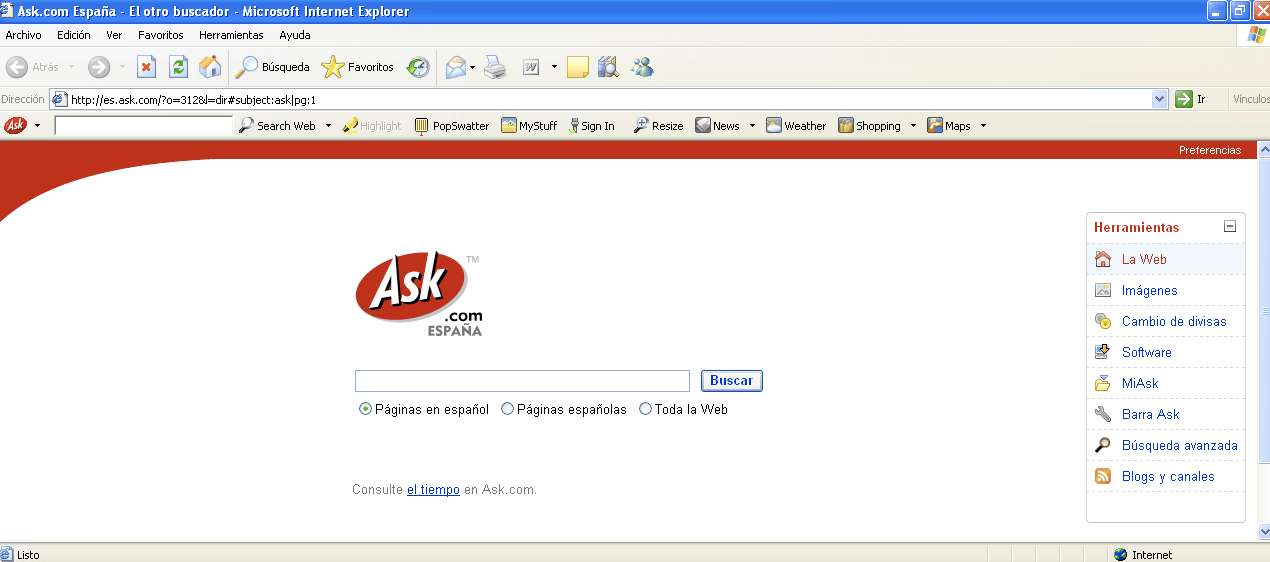Click the Highlight toolbar button

(372, 126)
